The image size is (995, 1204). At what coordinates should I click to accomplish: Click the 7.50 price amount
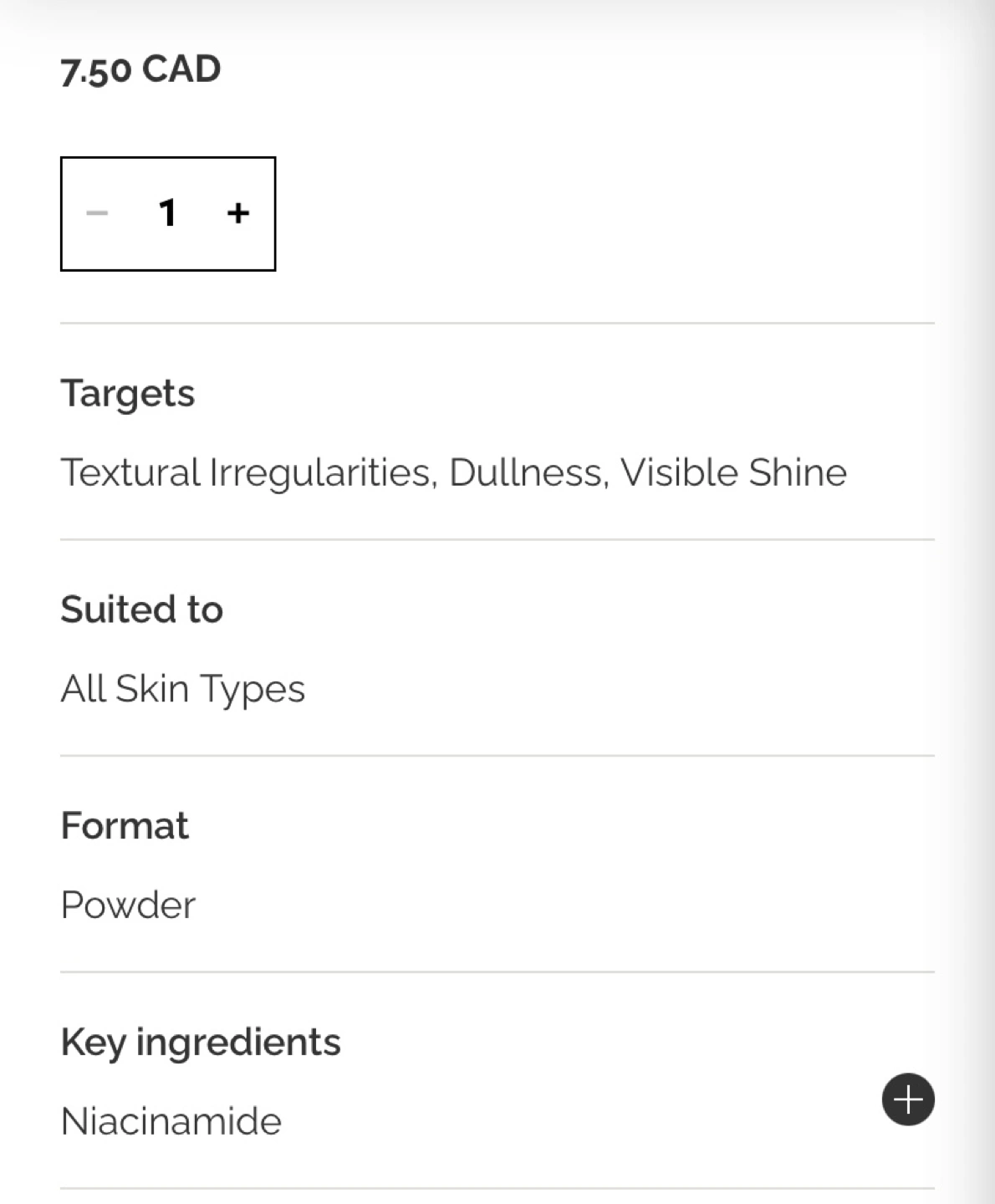pos(96,69)
